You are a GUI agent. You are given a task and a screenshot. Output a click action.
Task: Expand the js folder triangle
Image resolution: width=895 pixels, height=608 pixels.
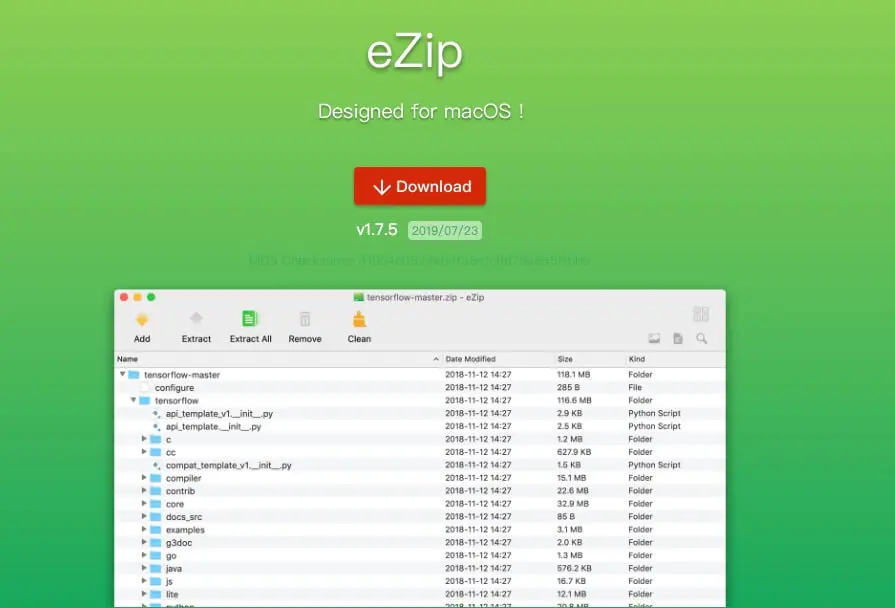pos(144,581)
